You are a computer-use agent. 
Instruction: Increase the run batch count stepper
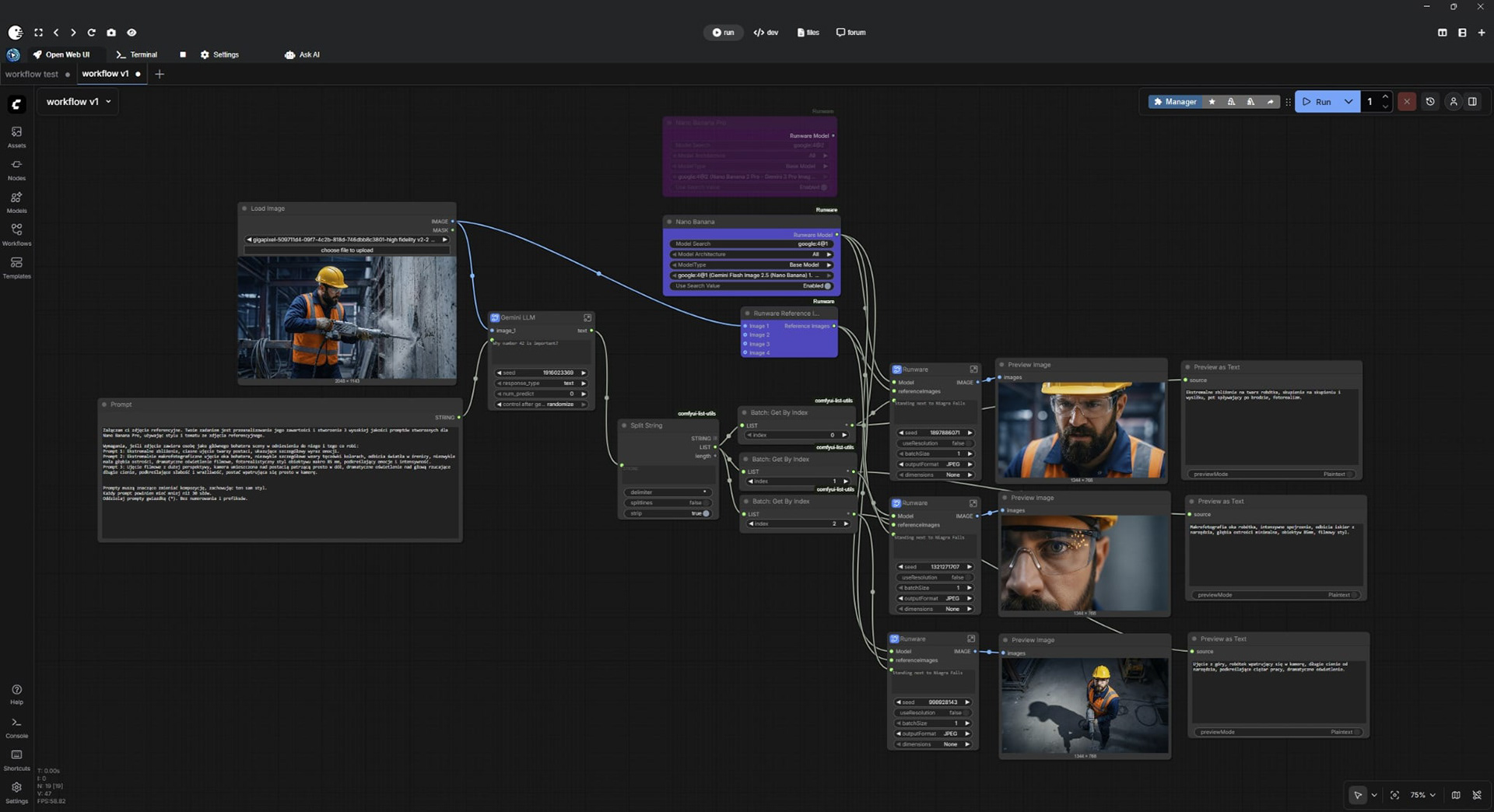(1386, 97)
